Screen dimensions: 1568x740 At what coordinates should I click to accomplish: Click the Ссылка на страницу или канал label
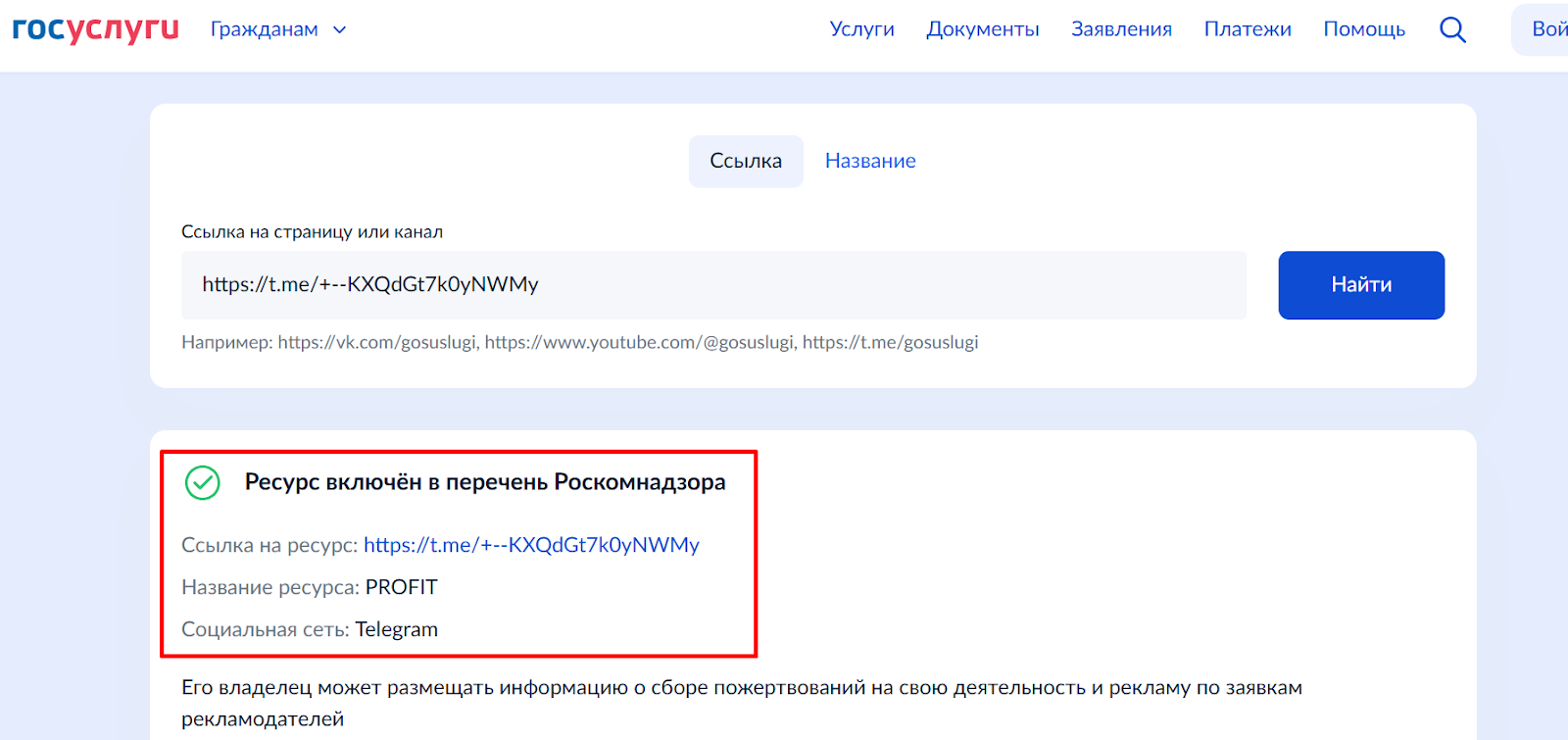click(x=312, y=232)
